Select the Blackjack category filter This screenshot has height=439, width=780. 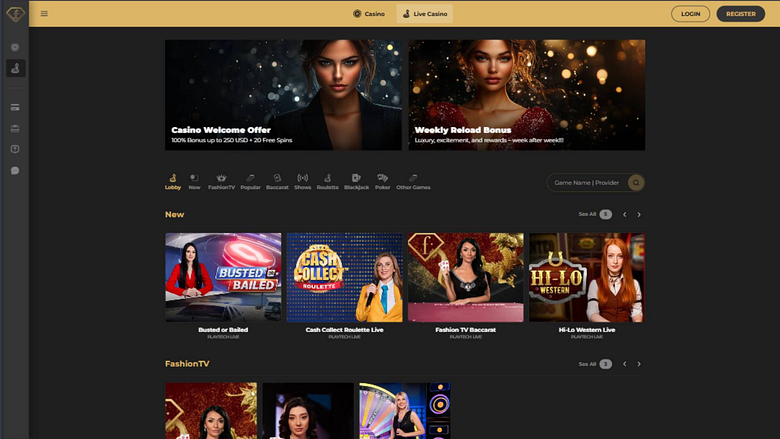point(357,182)
